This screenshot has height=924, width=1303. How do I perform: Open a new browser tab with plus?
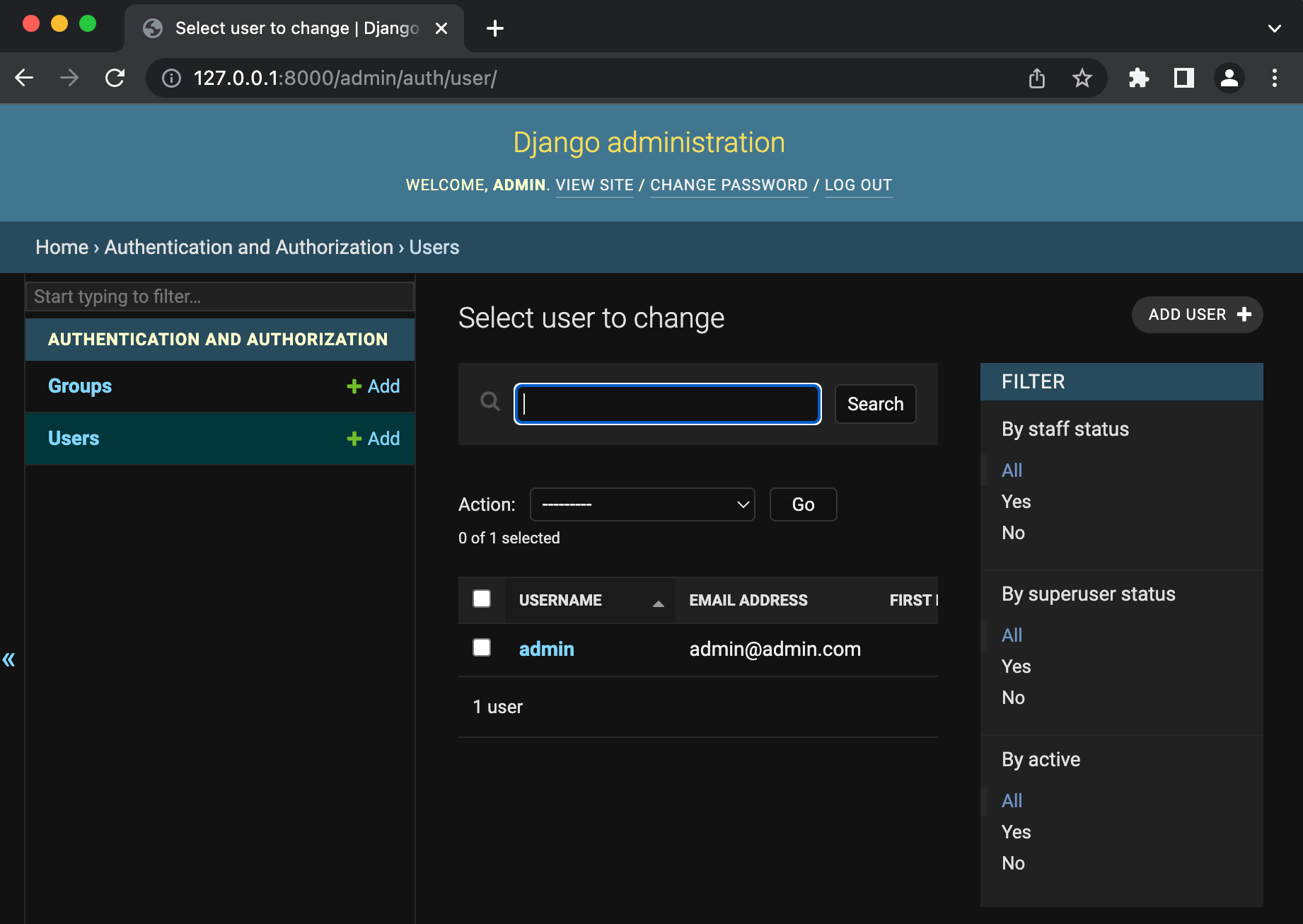coord(495,28)
